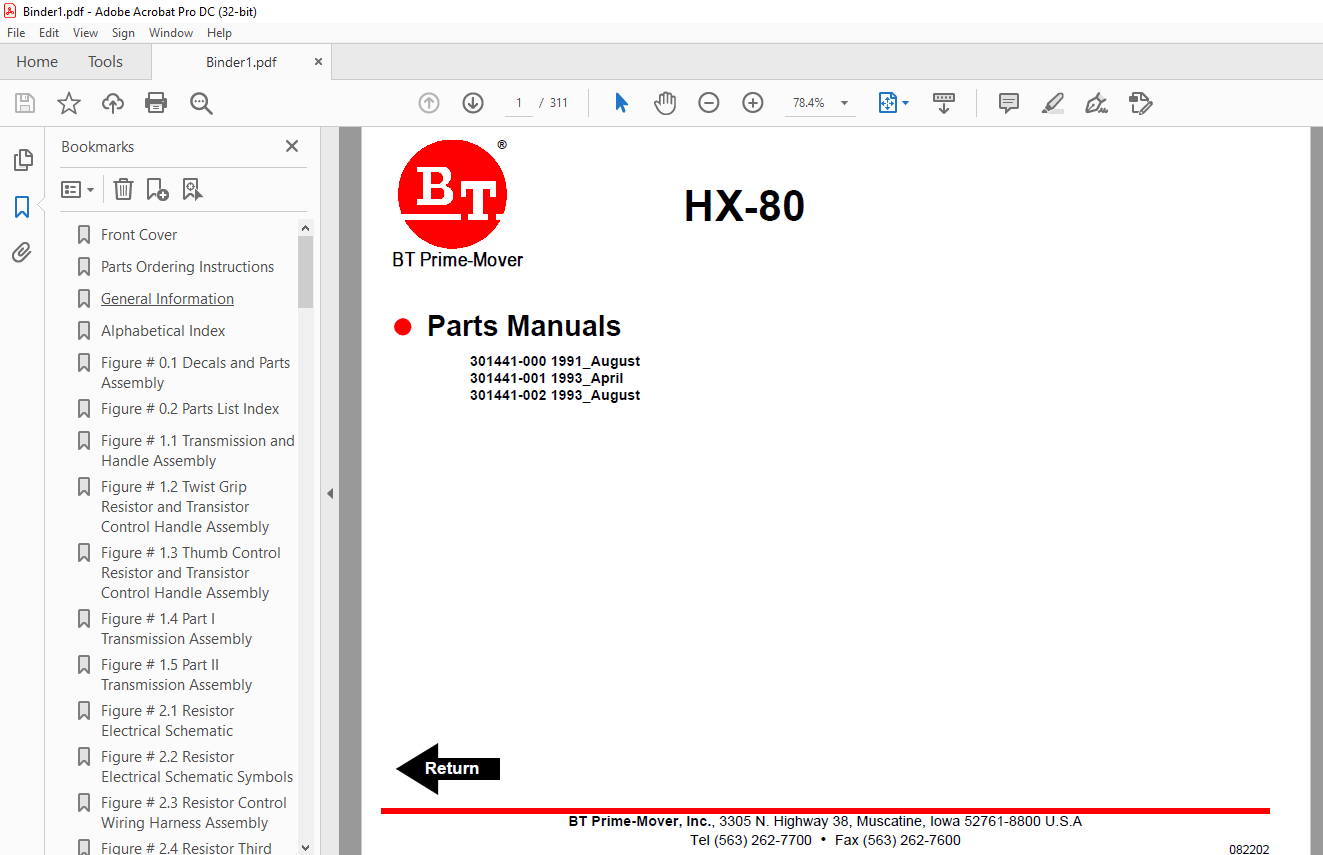
Task: Open Figure # 1.5 Part II bookmark
Action: [176, 675]
